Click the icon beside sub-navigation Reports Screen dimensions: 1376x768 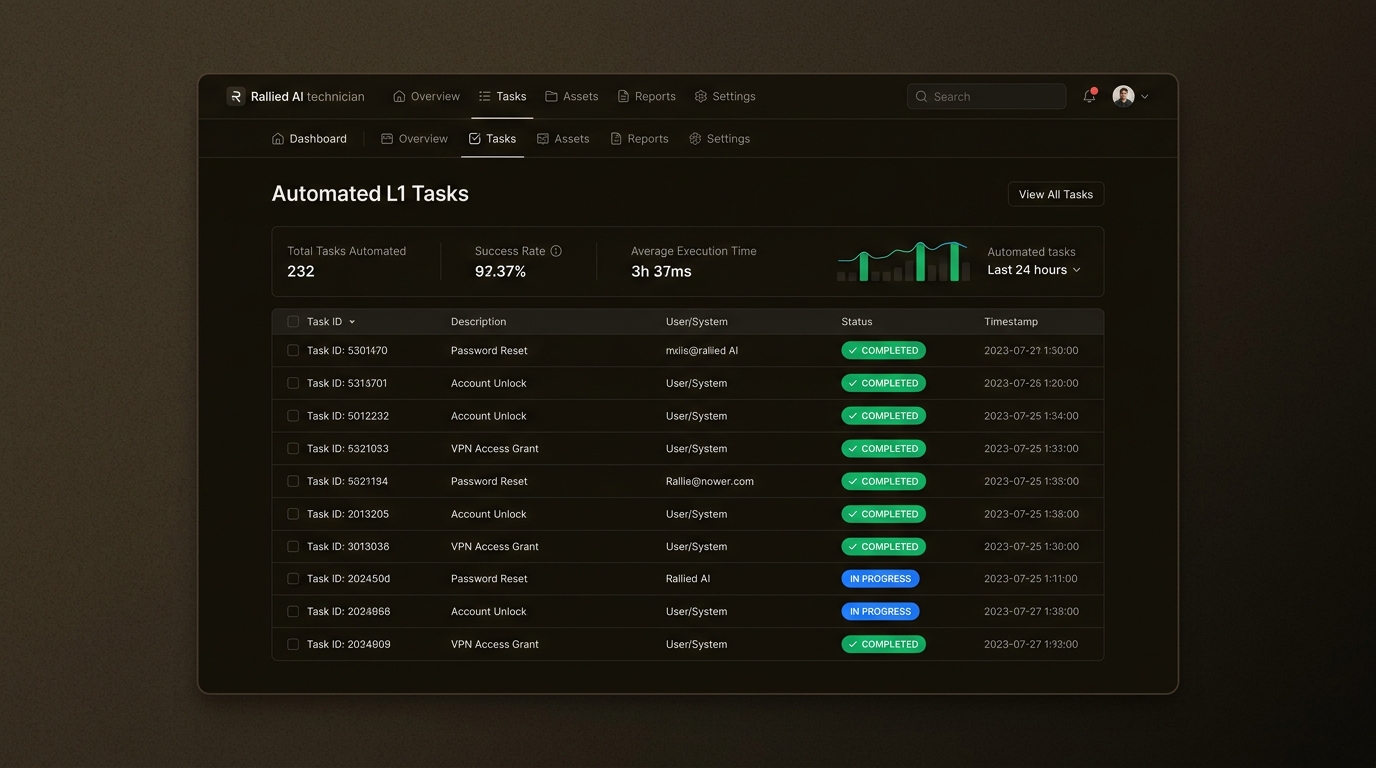coord(616,139)
